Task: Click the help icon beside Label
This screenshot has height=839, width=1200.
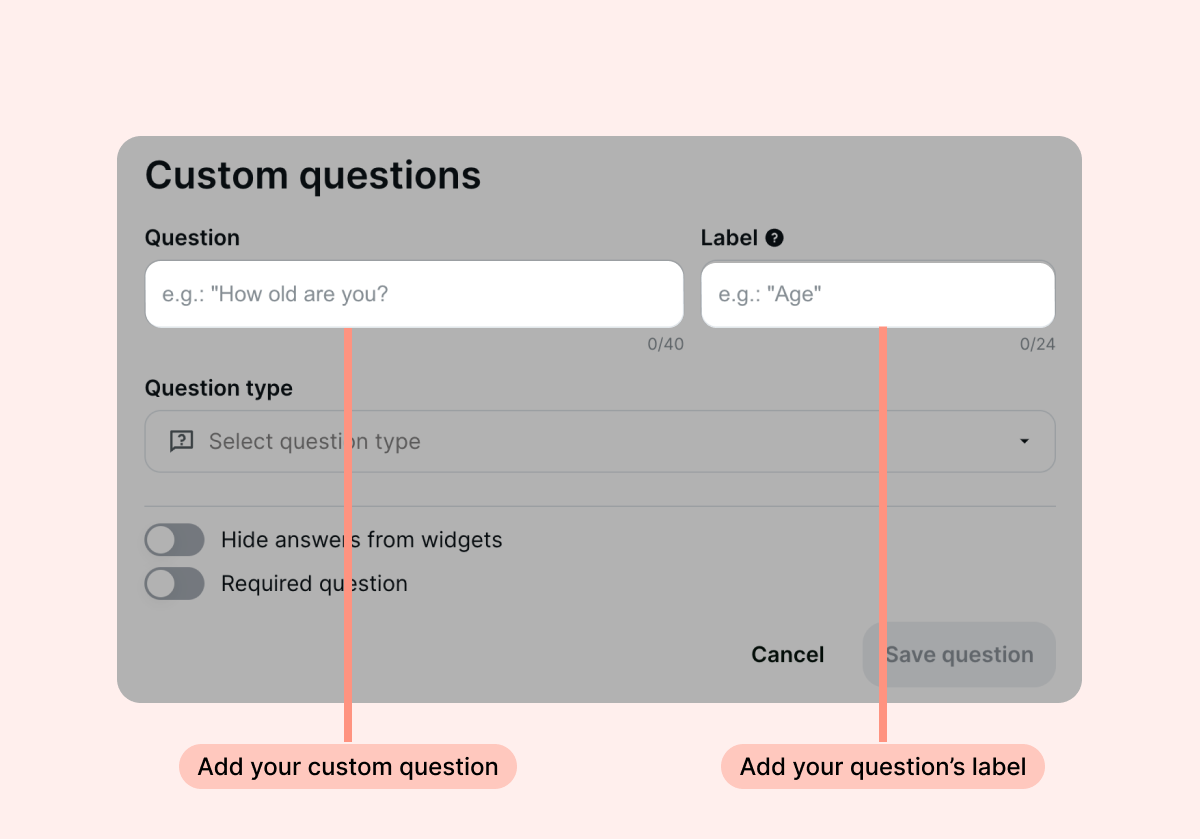Action: point(775,237)
